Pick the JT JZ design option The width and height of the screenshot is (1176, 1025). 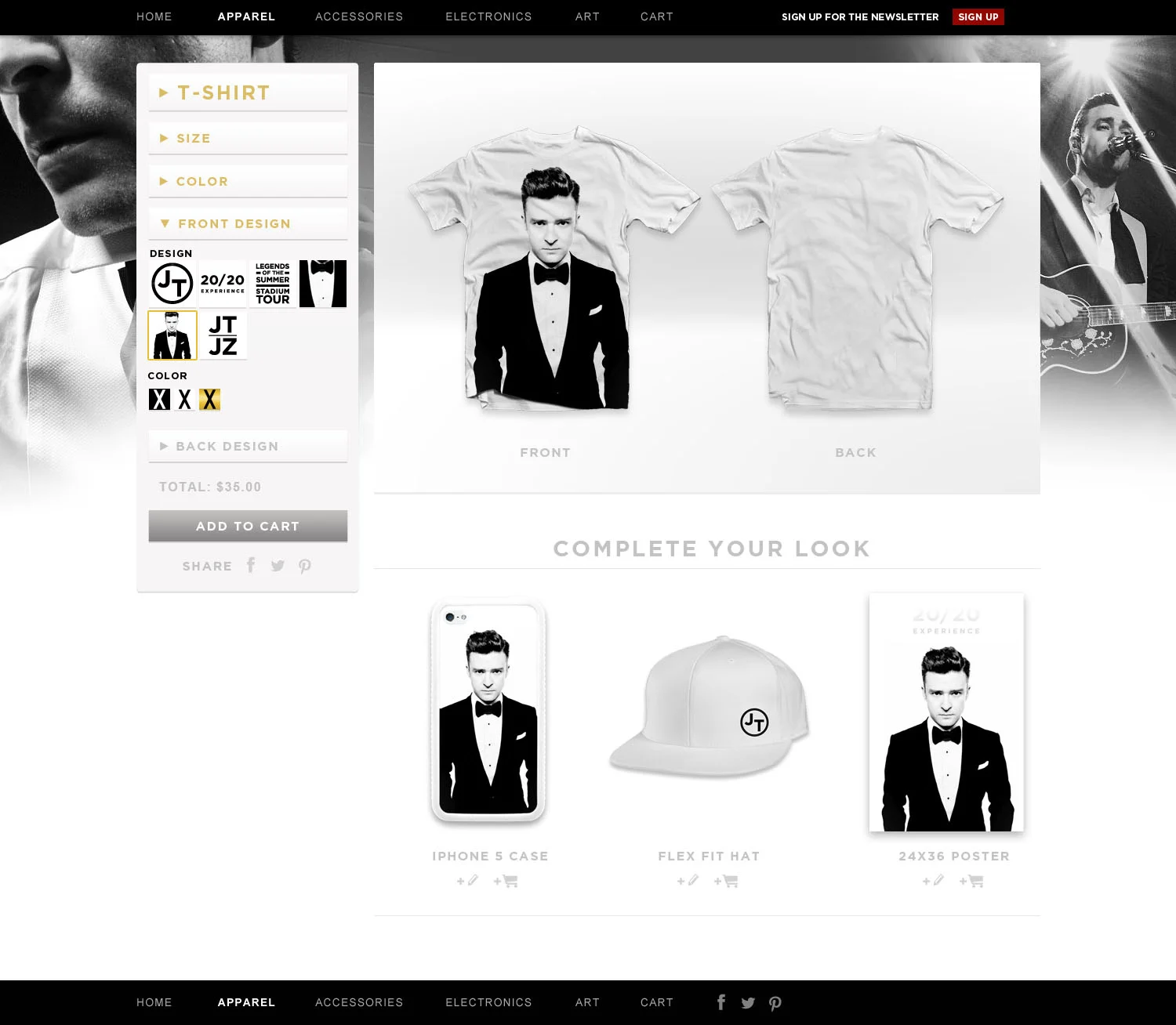(x=223, y=335)
